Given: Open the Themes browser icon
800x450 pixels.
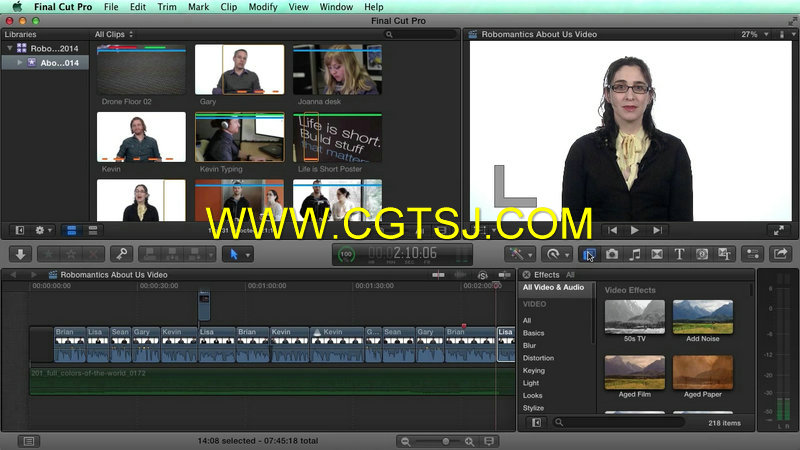Looking at the screenshot, I should pyautogui.click(x=724, y=254).
